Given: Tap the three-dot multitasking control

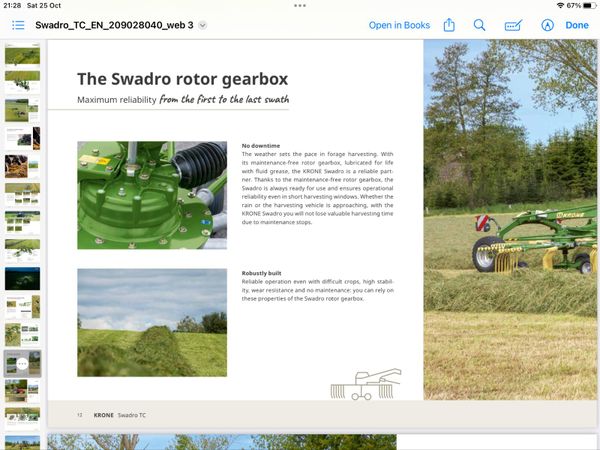Looking at the screenshot, I should (x=300, y=5).
